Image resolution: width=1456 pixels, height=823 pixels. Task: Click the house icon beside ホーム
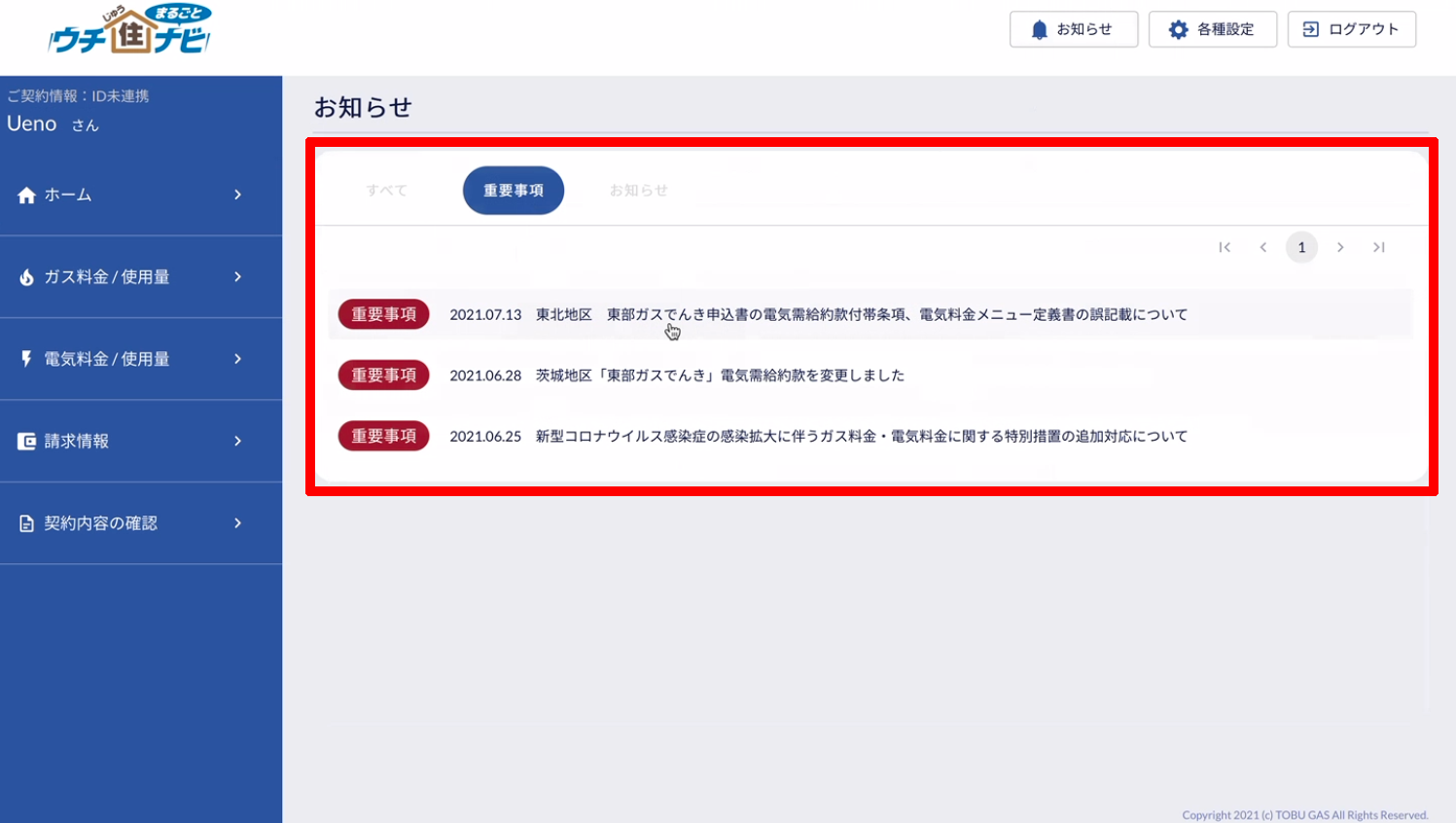[x=26, y=196]
